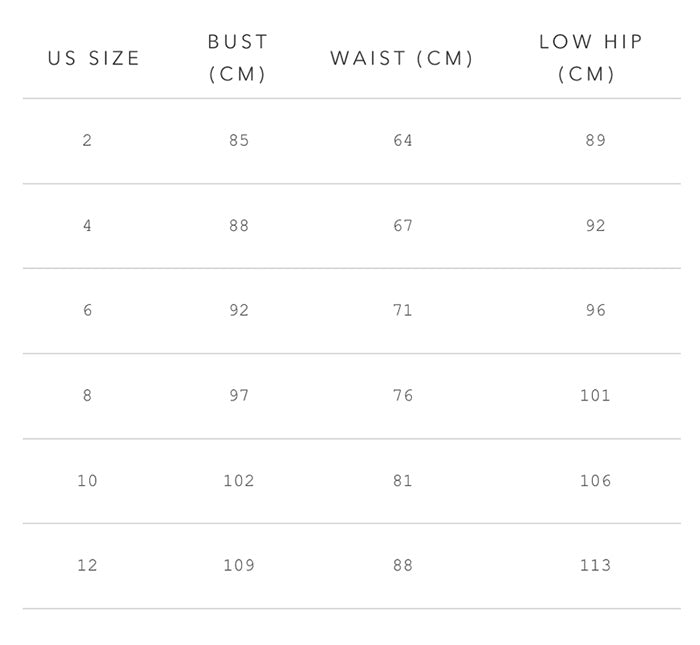
Task: Click low hip value 113
Action: pos(595,566)
